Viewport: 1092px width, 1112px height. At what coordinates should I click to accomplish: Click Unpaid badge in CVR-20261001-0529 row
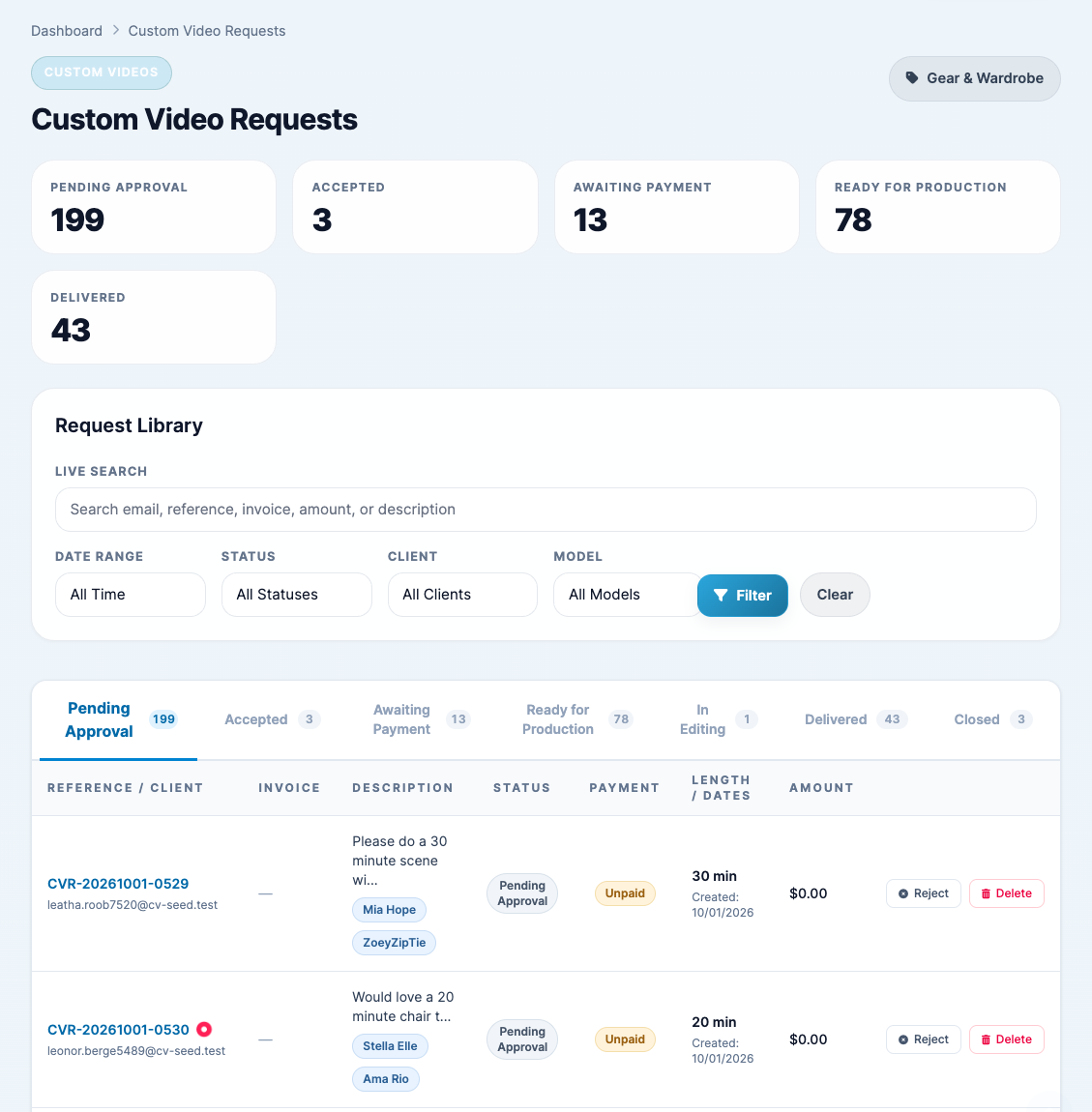625,893
